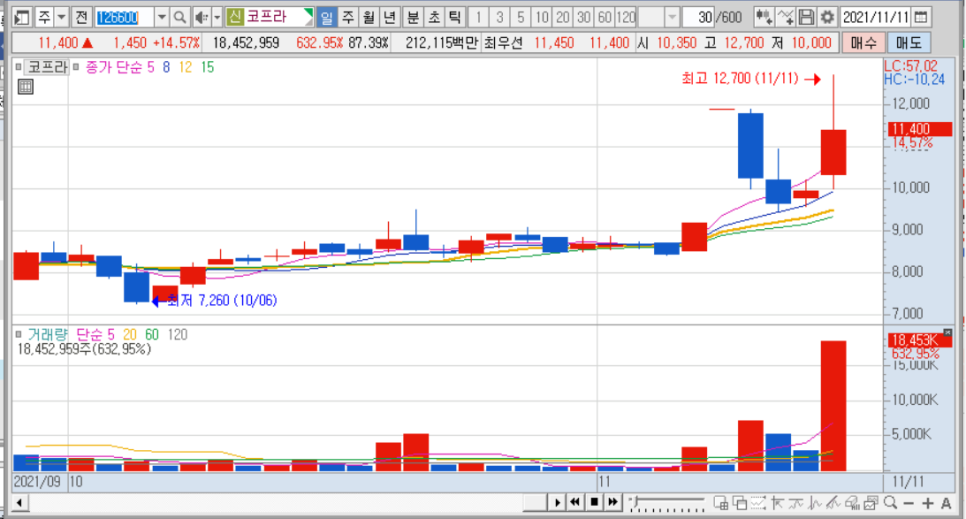
Task: Close the volume panel with x icon
Action: coord(948,333)
